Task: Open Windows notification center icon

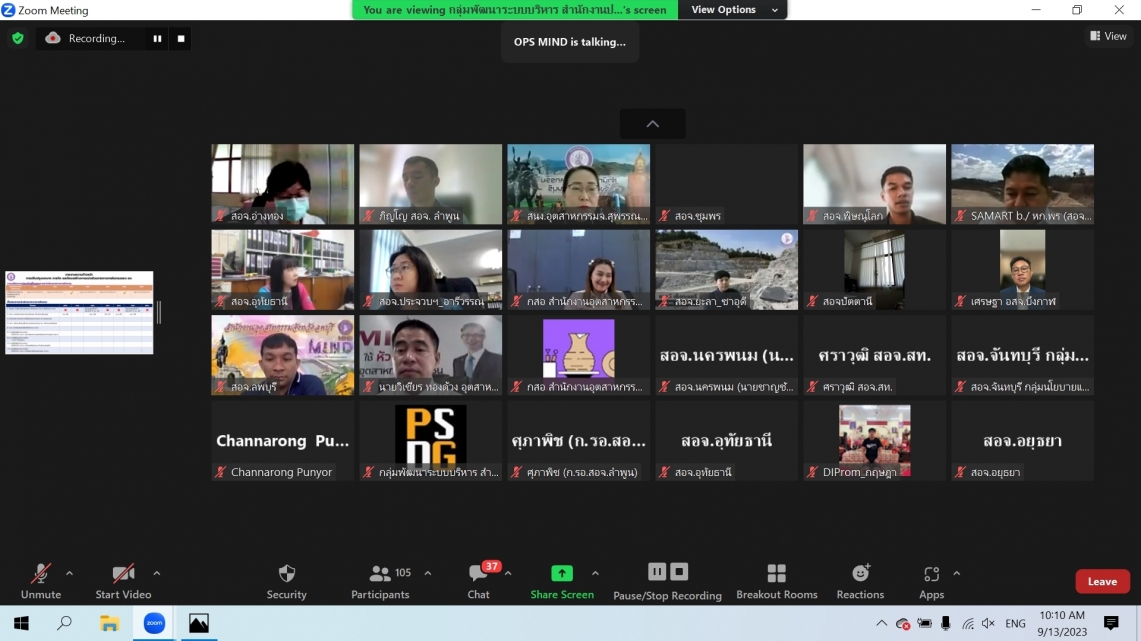Action: click(x=1110, y=624)
